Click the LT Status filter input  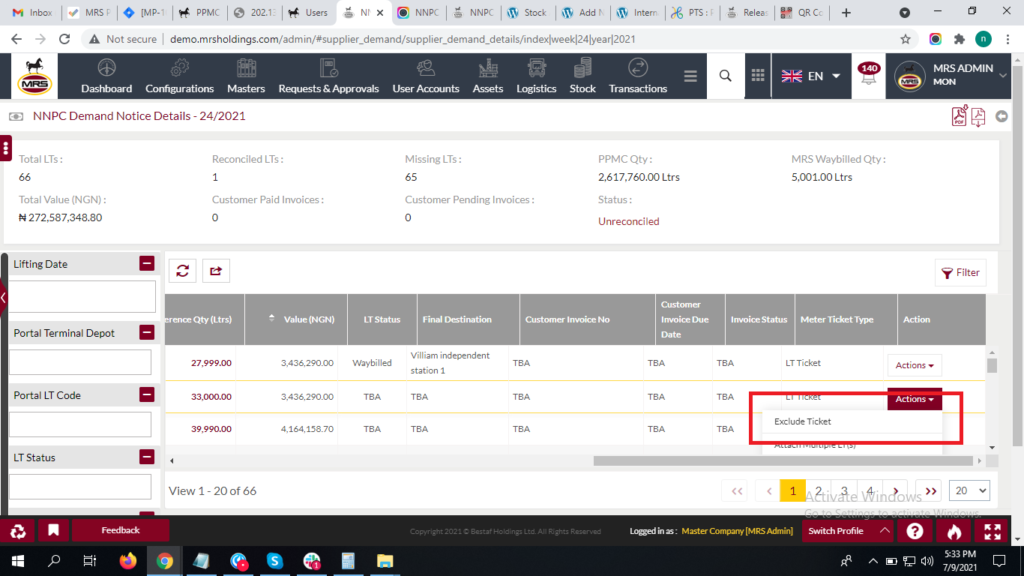click(x=80, y=487)
